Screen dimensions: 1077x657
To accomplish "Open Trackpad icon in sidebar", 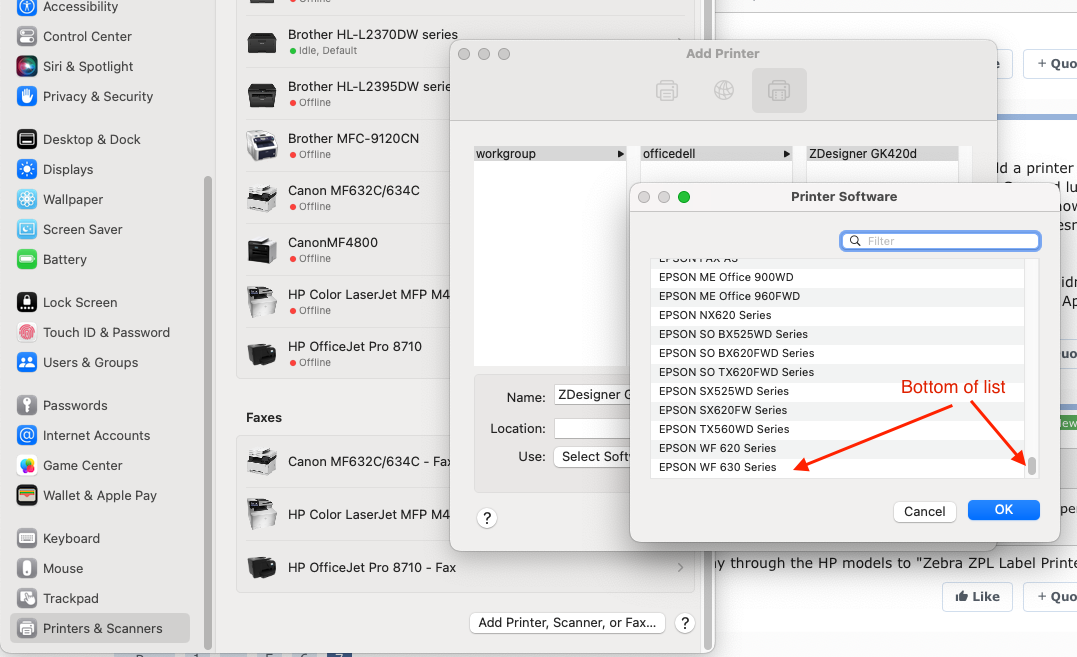I will 27,599.
